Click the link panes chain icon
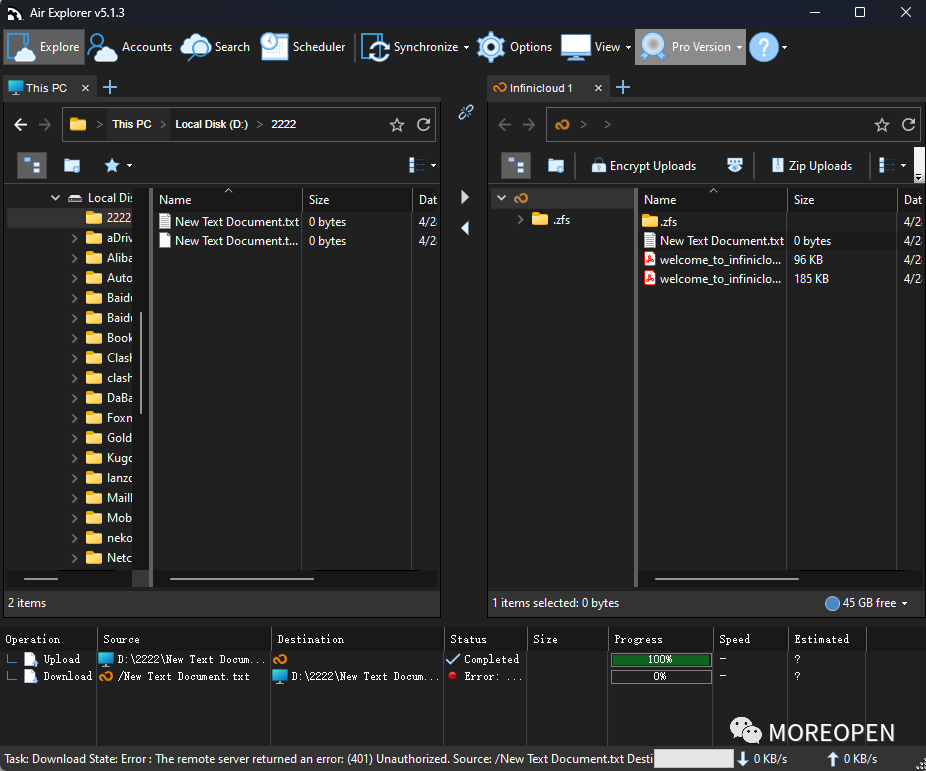The height and width of the screenshot is (771, 926). tap(466, 112)
